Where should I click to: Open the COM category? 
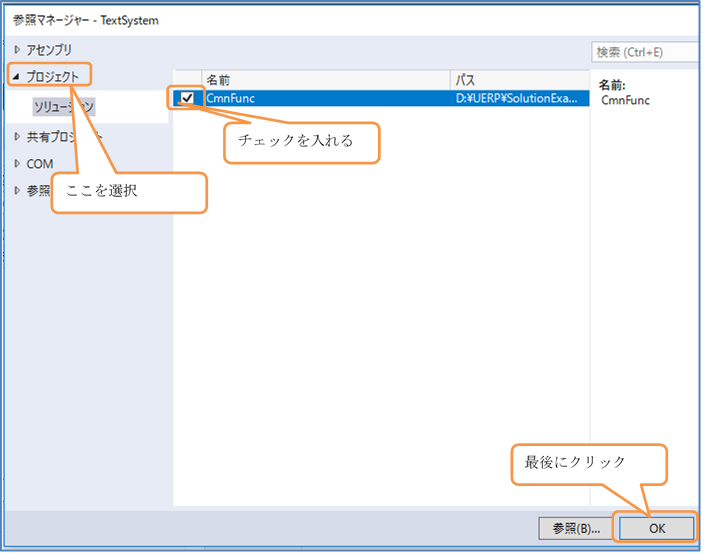(x=40, y=164)
